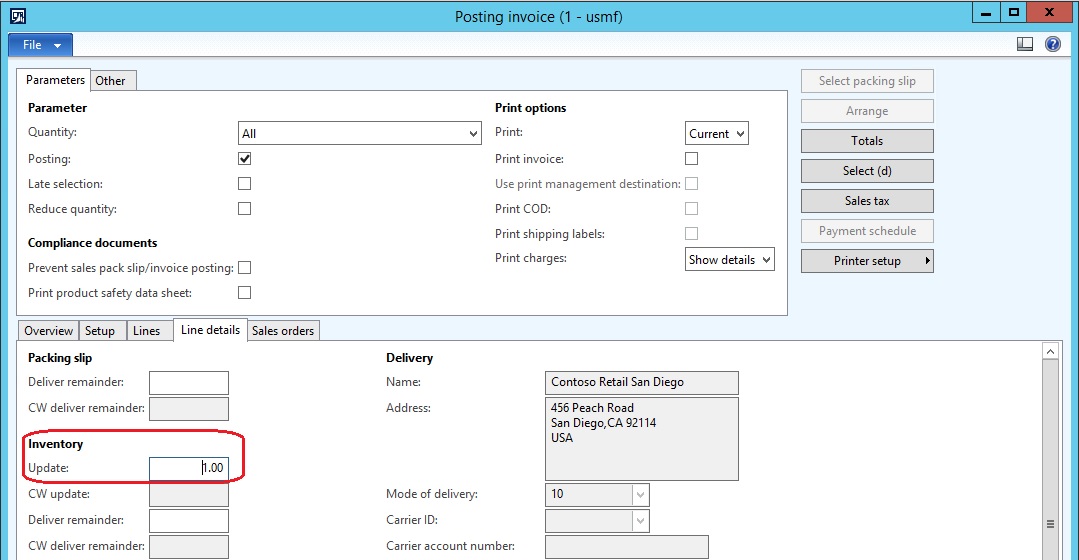Open the Mode of delivery dropdown
This screenshot has width=1079, height=560.
(x=640, y=495)
